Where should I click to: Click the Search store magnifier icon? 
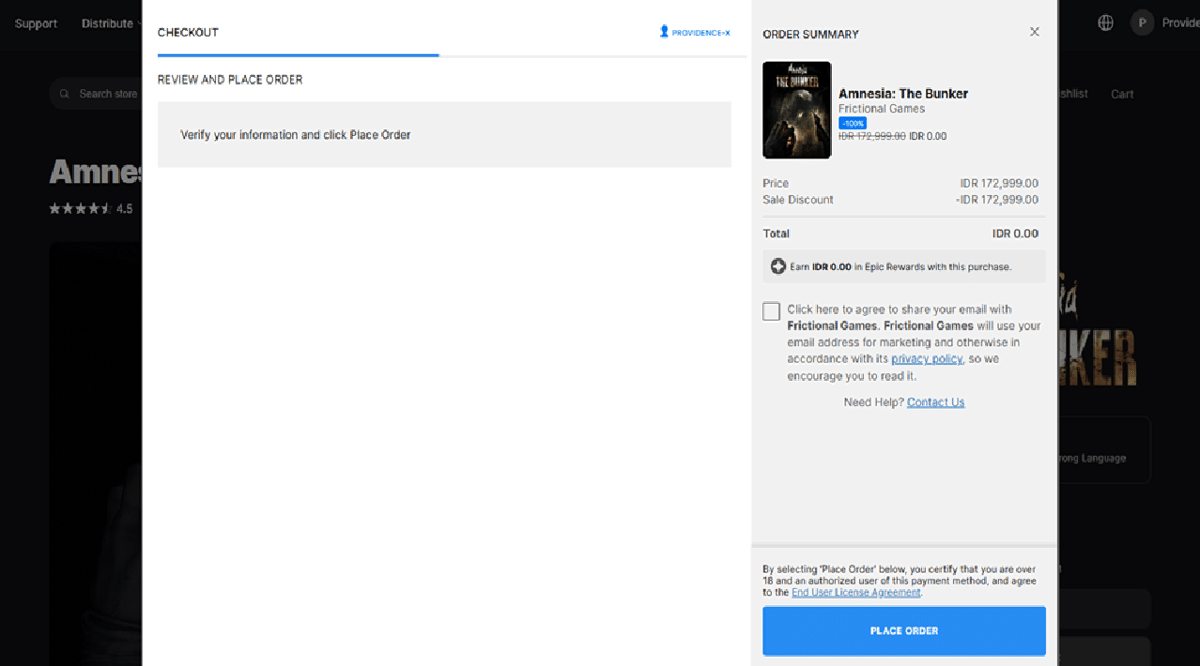pyautogui.click(x=66, y=94)
